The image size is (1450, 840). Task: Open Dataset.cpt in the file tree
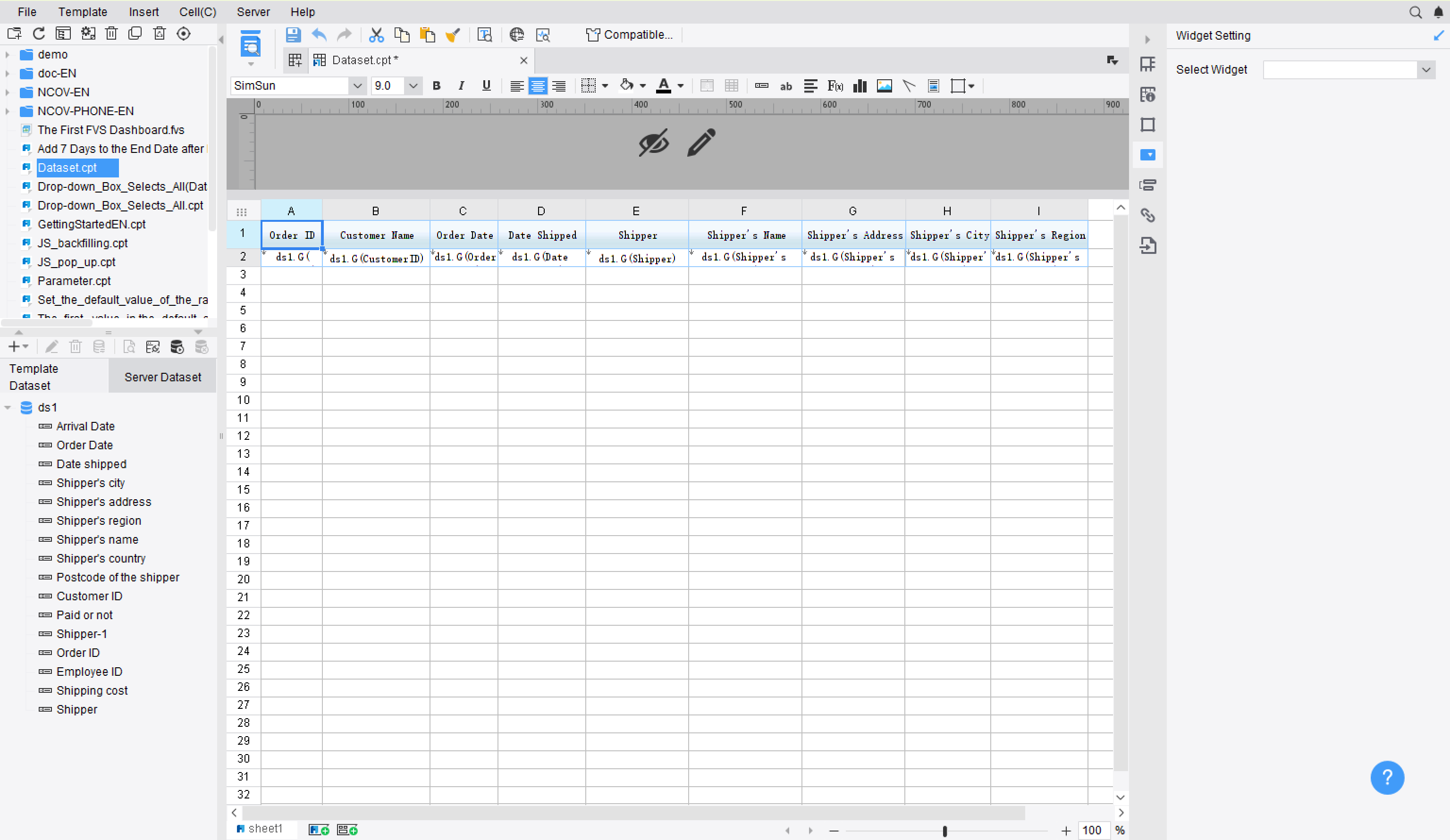click(67, 168)
